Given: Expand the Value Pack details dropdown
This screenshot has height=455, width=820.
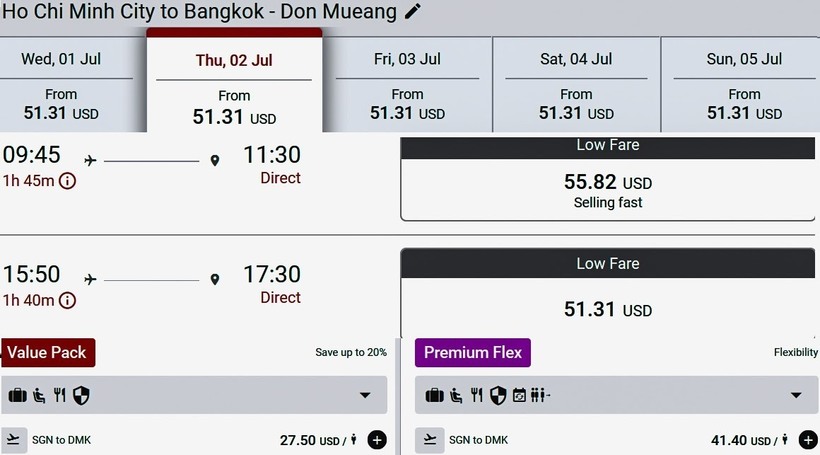Looking at the screenshot, I should pos(365,396).
